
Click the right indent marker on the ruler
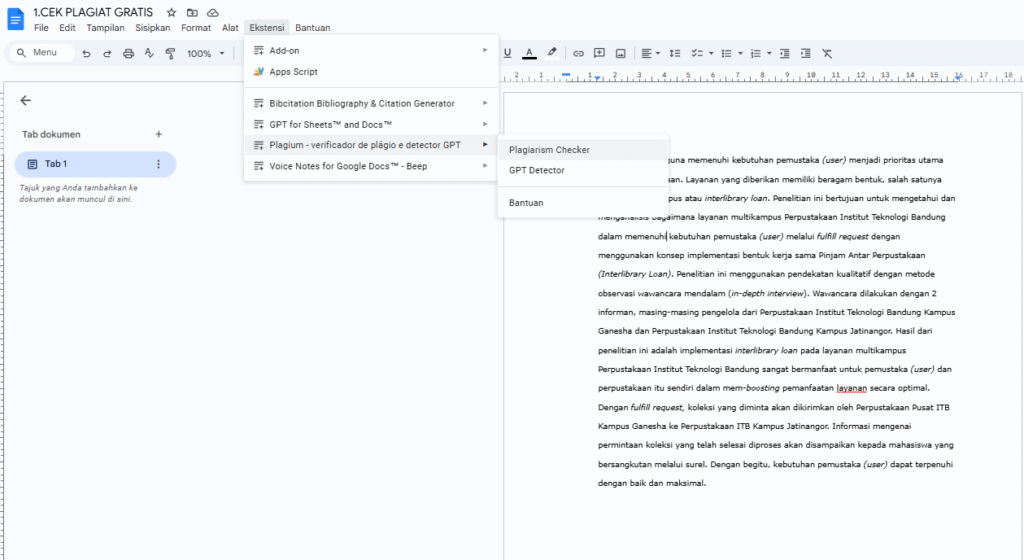tap(958, 77)
